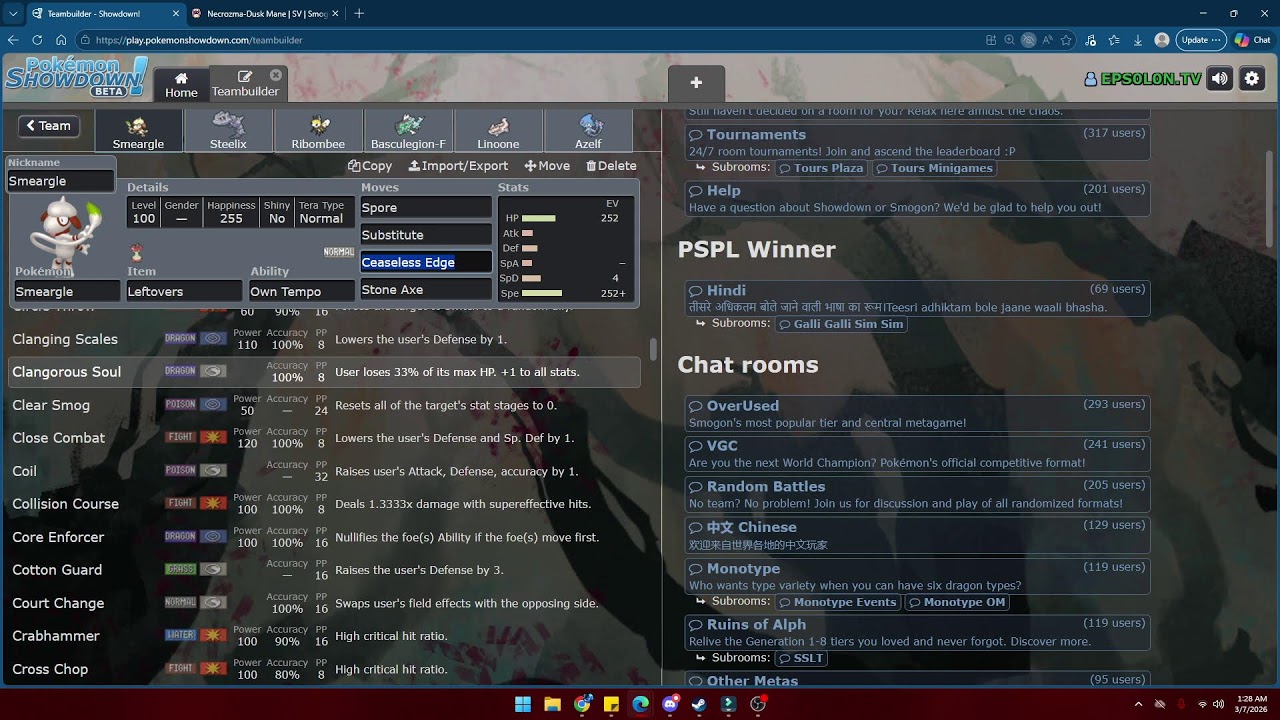Choose Clear Smog from move list

pos(325,405)
